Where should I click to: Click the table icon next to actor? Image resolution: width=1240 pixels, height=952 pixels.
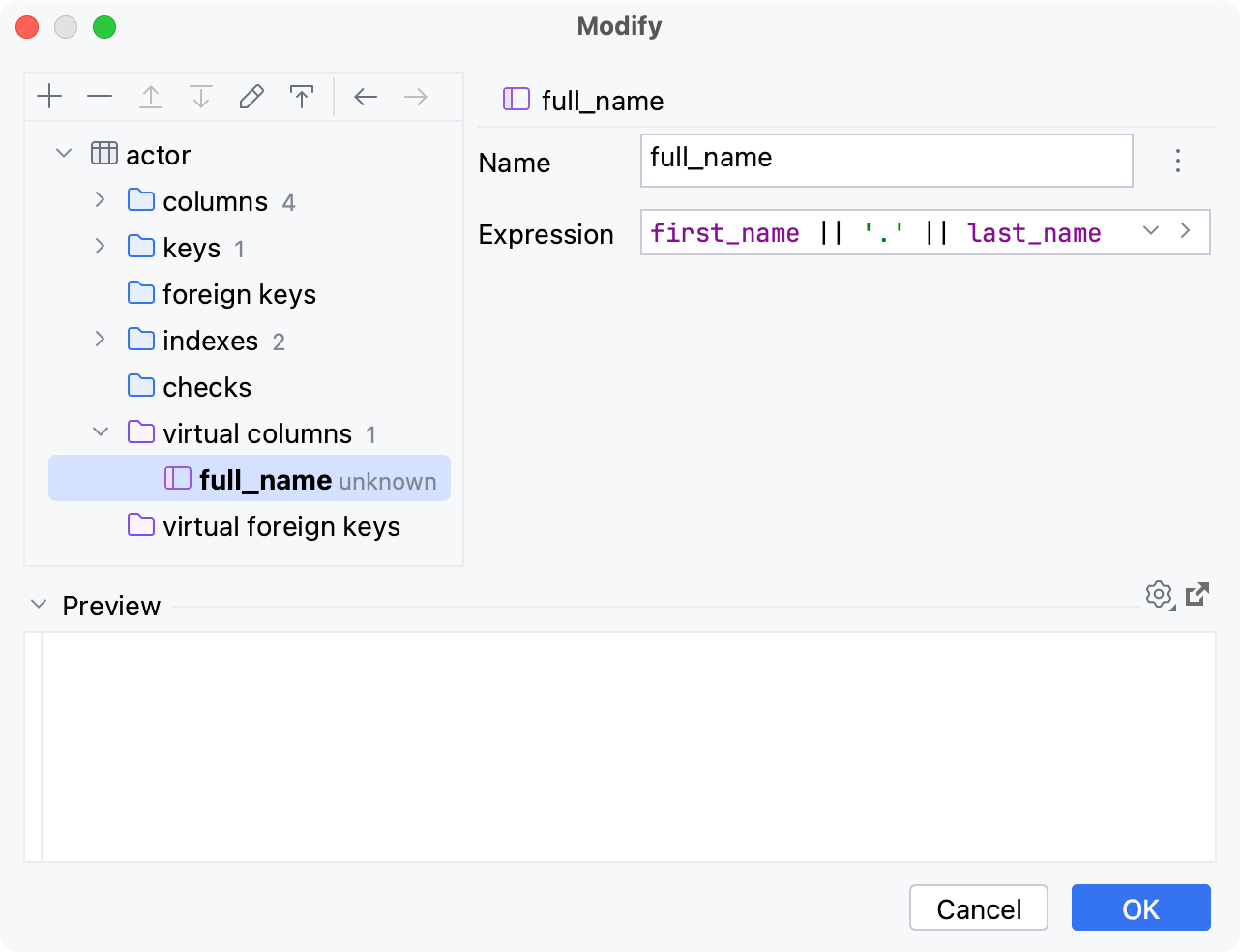[103, 153]
